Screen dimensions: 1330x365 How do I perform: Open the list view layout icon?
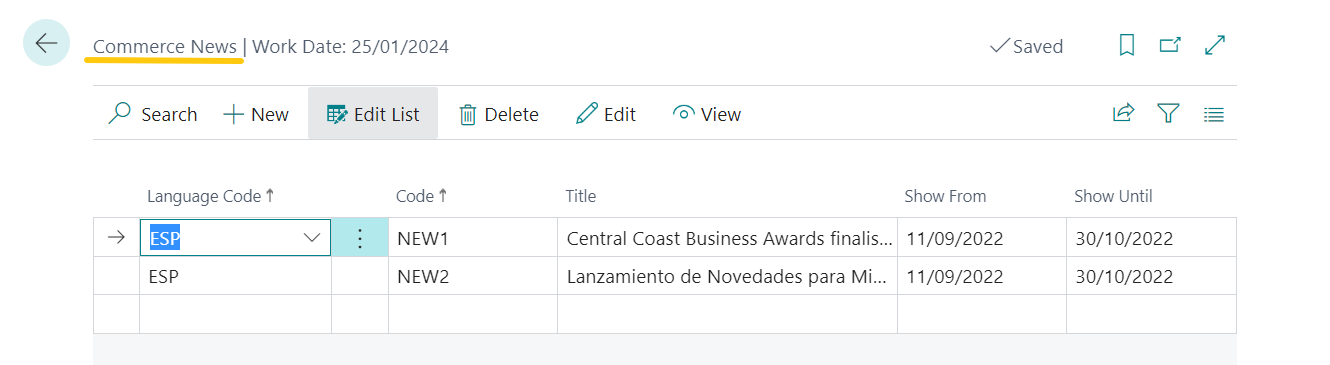1214,114
